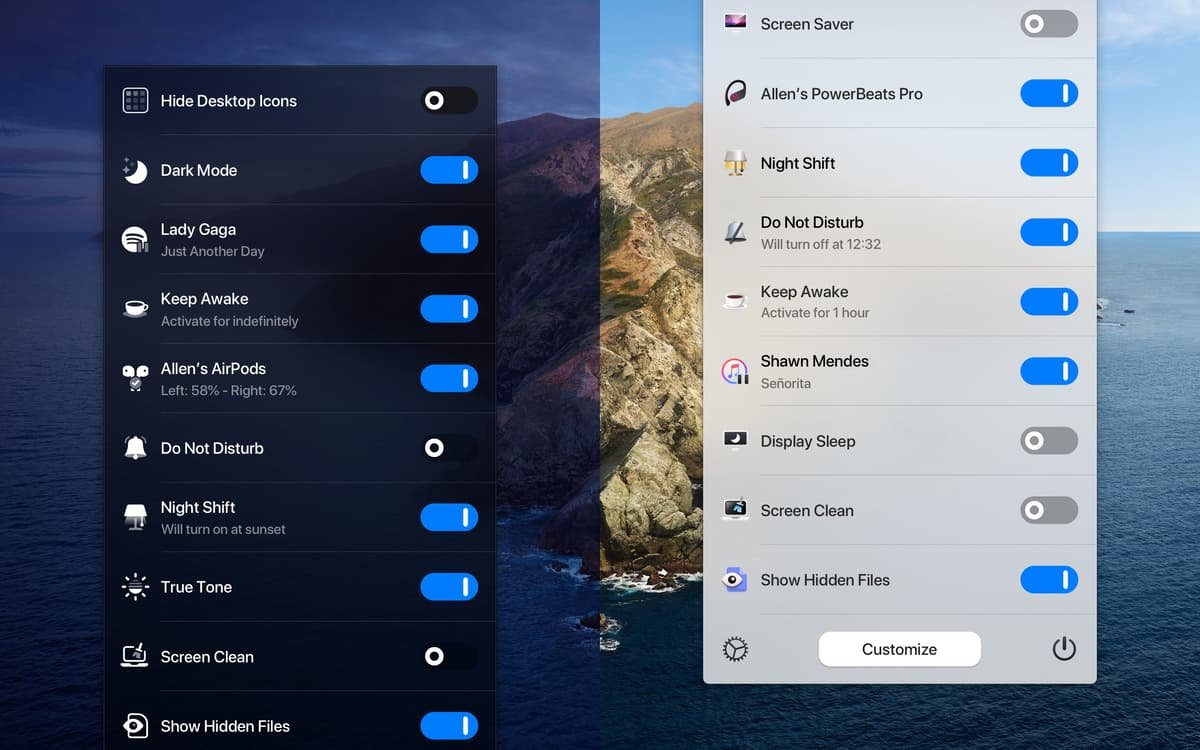1200x750 pixels.
Task: Click the Spotify icon beside Lady Gaga
Action: tap(135, 240)
